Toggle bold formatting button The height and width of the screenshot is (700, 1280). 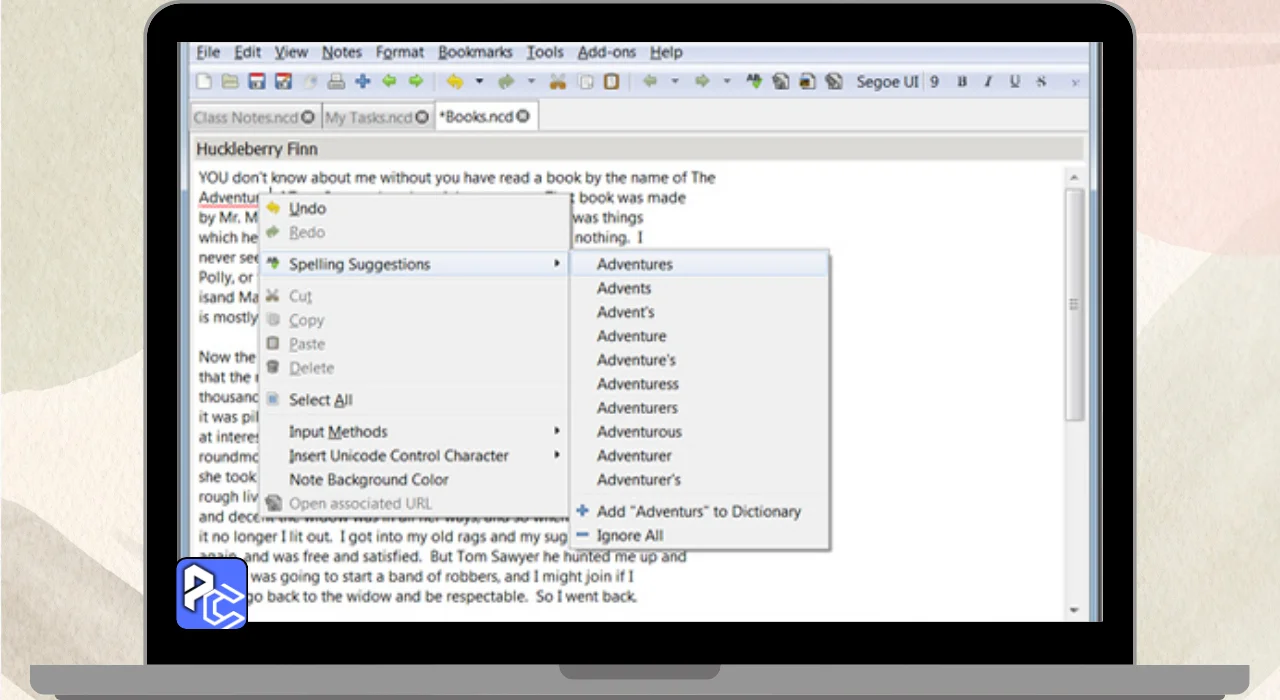tap(962, 82)
